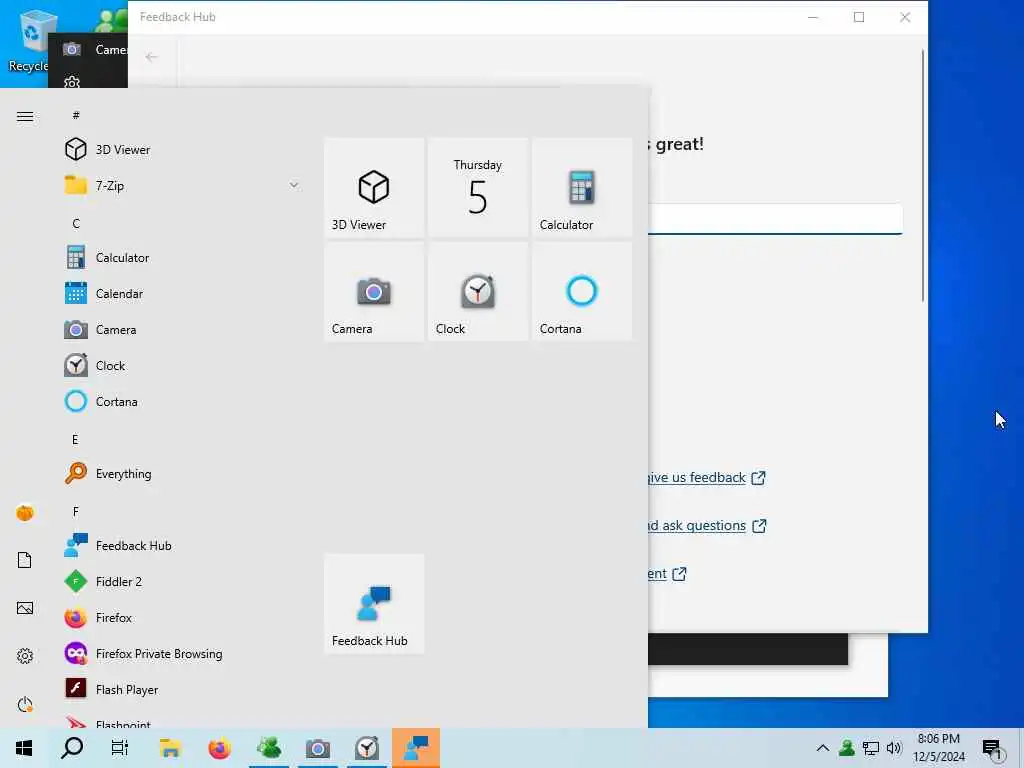Open Settings gear in Start sidebar

pos(25,656)
